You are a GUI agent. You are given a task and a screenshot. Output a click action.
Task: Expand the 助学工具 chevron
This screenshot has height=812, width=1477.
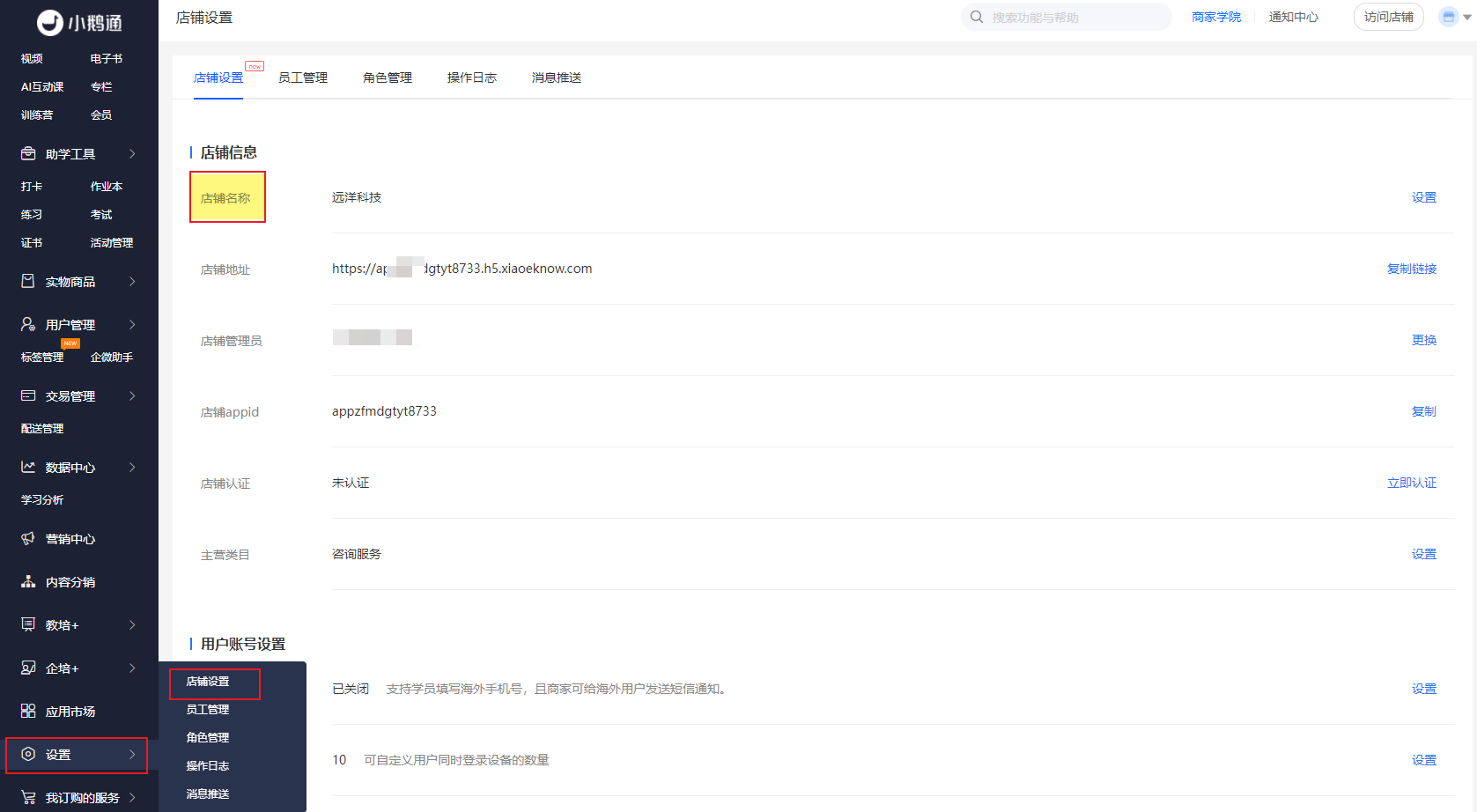[132, 153]
